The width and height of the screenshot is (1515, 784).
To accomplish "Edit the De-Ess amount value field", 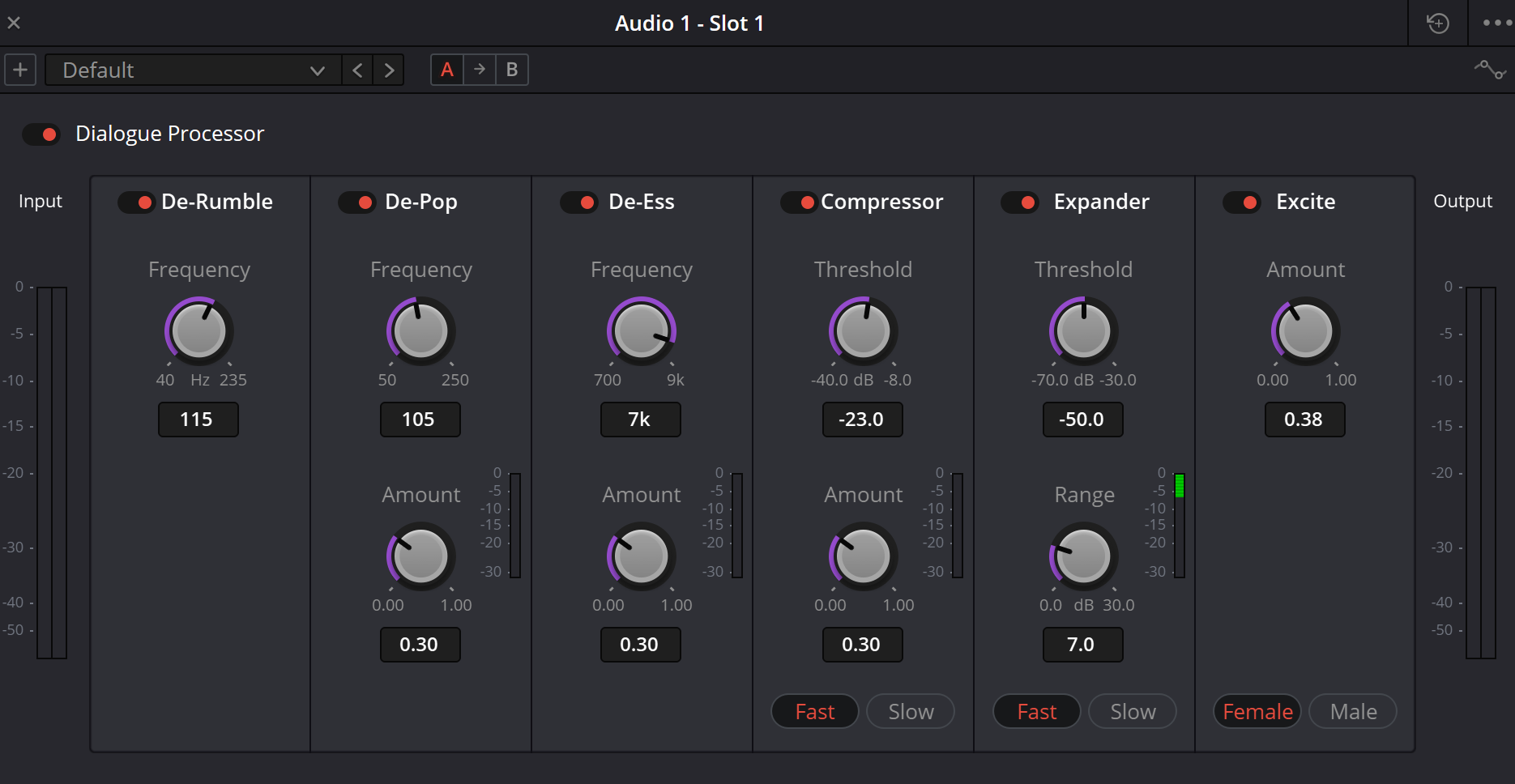I will coord(641,645).
